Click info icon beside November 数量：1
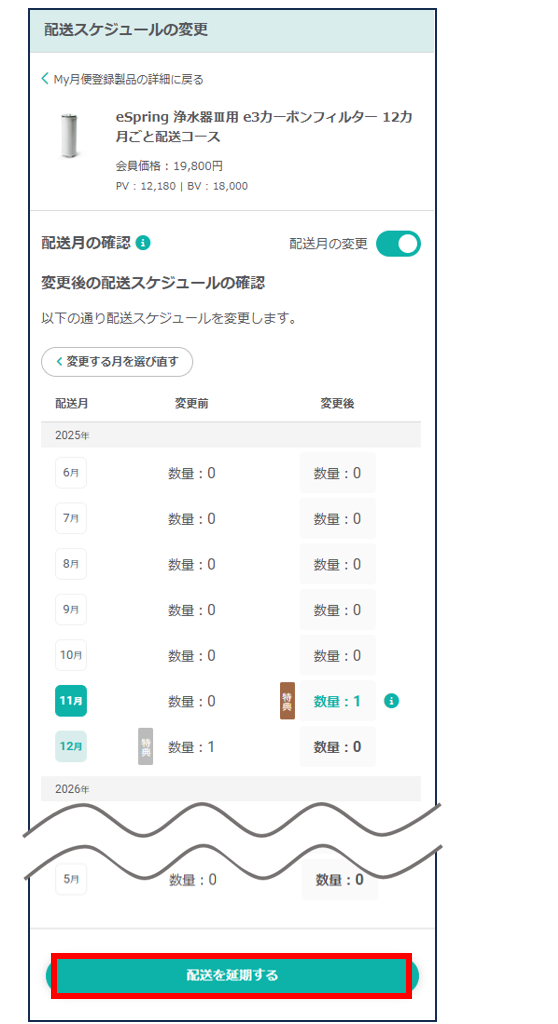Viewport: 558px width, 1024px height. pyautogui.click(x=391, y=701)
